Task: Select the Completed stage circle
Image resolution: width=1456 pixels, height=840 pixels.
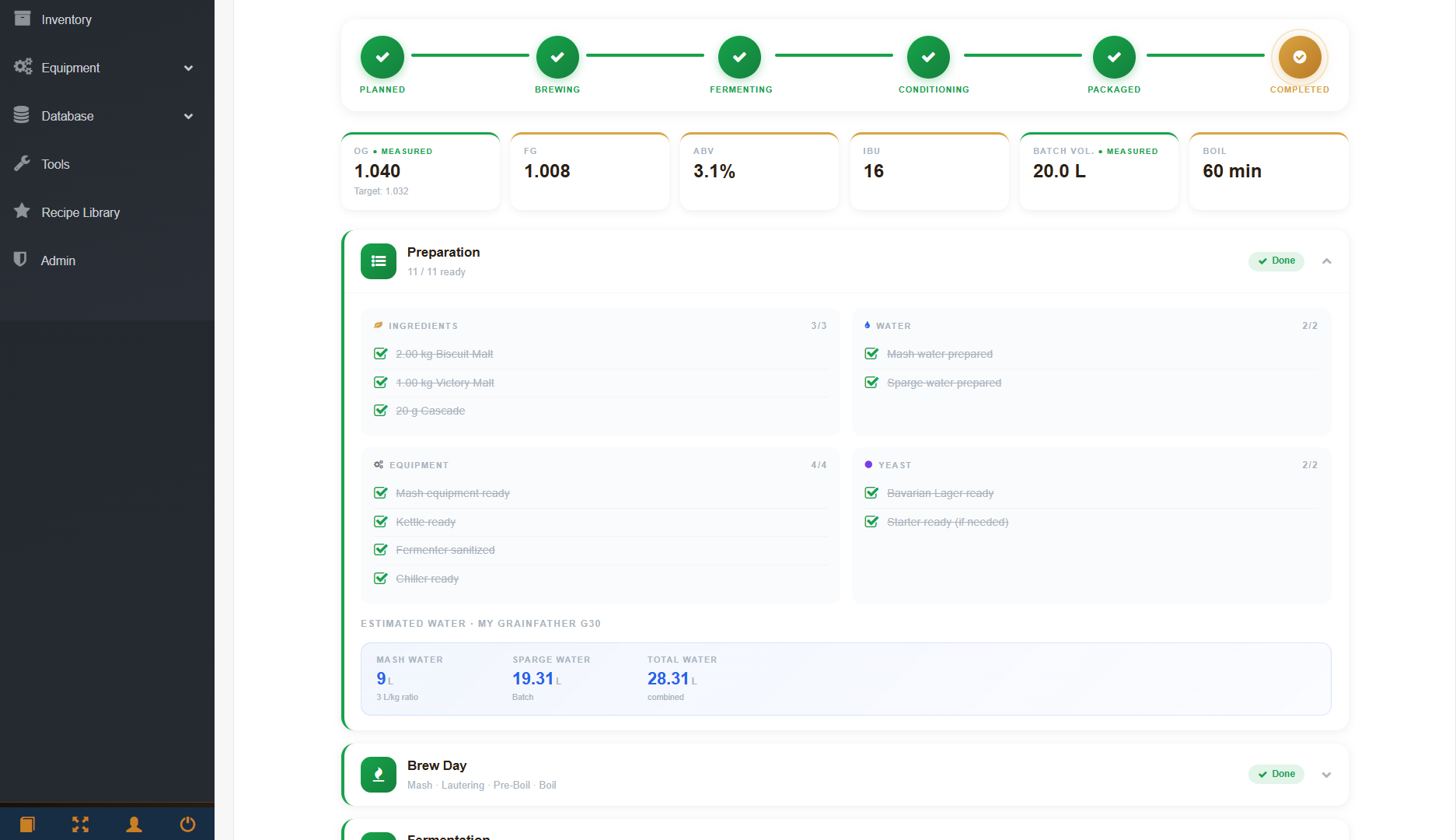Action: point(1300,57)
